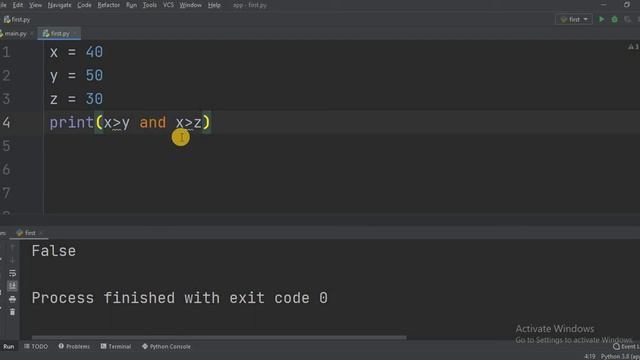Image resolution: width=640 pixels, height=360 pixels.
Task: Open the Run menu
Action: point(131,5)
